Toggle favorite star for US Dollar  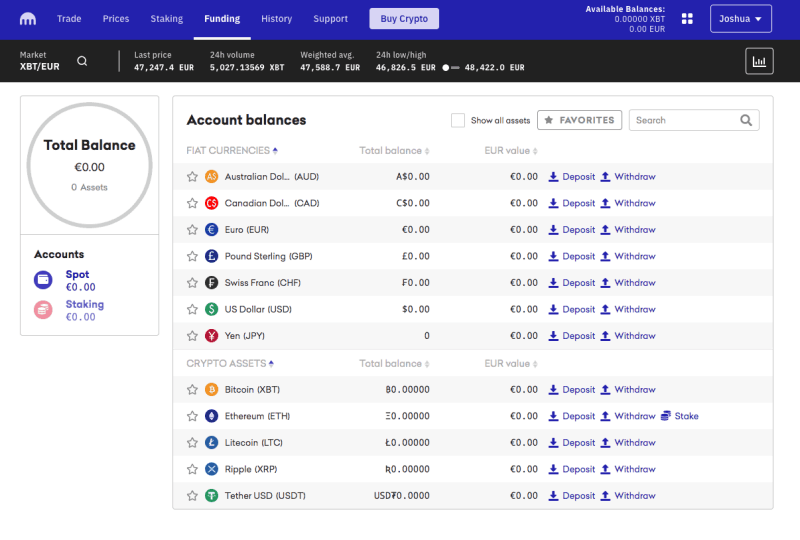(192, 309)
